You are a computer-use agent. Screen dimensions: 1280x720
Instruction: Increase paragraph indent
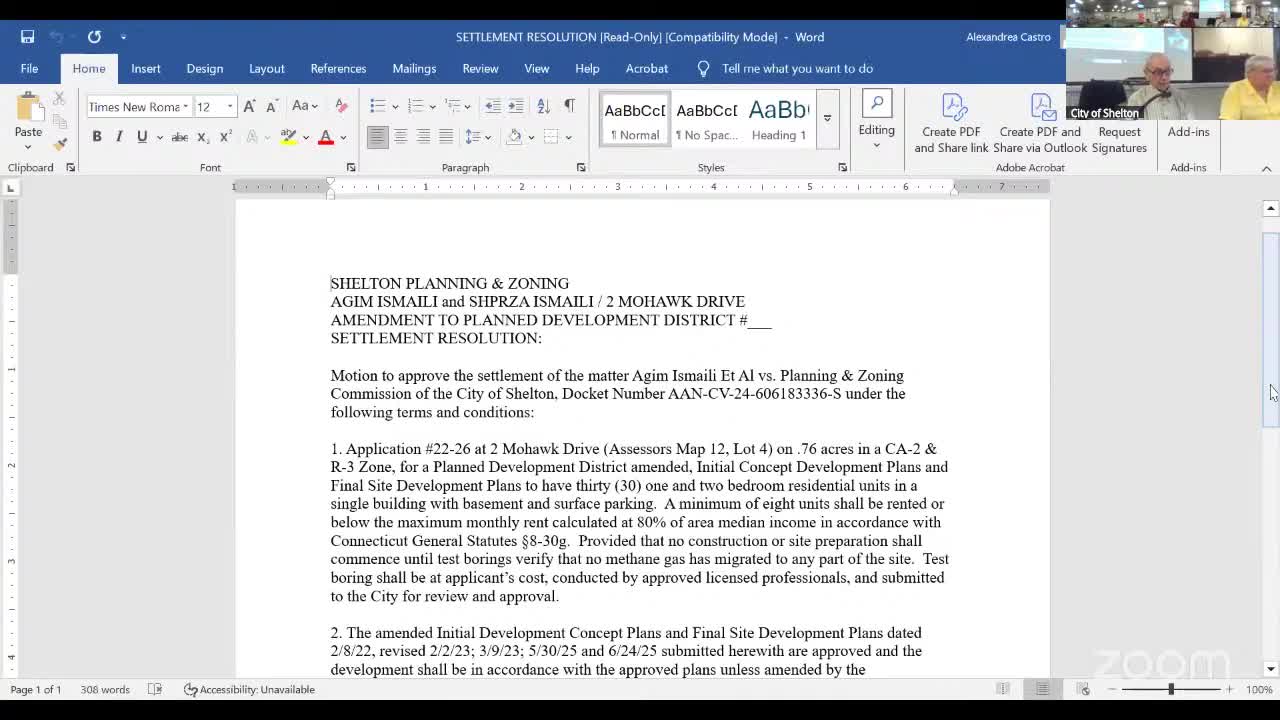[516, 107]
